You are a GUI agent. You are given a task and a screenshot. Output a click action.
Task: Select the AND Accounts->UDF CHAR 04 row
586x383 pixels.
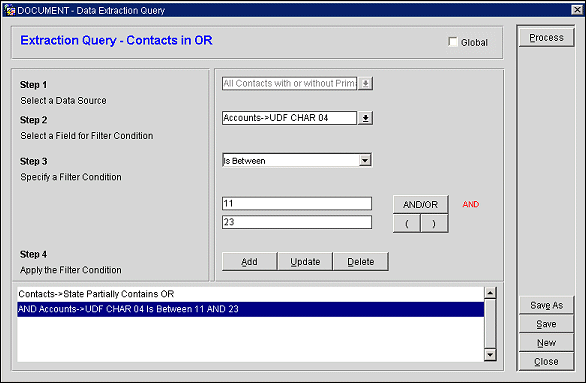pos(250,309)
